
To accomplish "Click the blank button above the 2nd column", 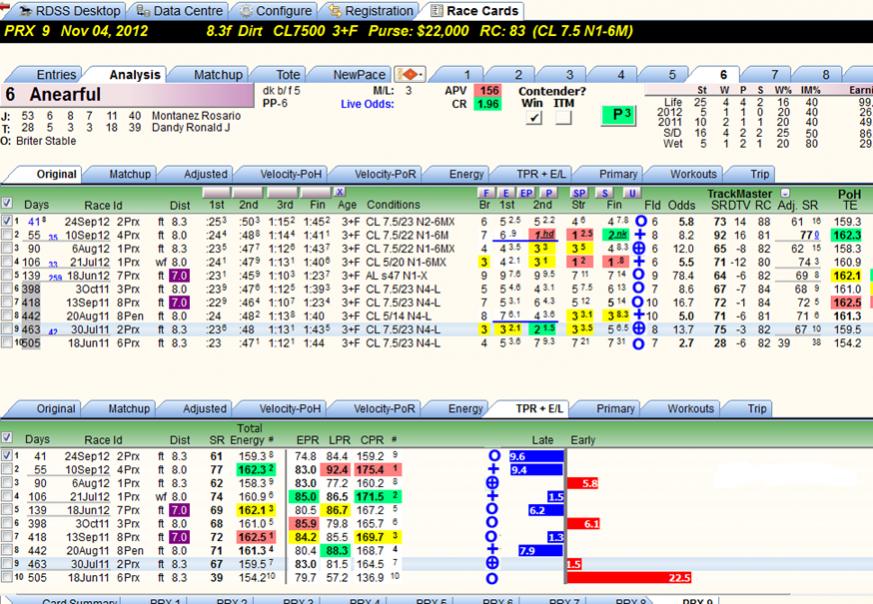I will pyautogui.click(x=248, y=193).
